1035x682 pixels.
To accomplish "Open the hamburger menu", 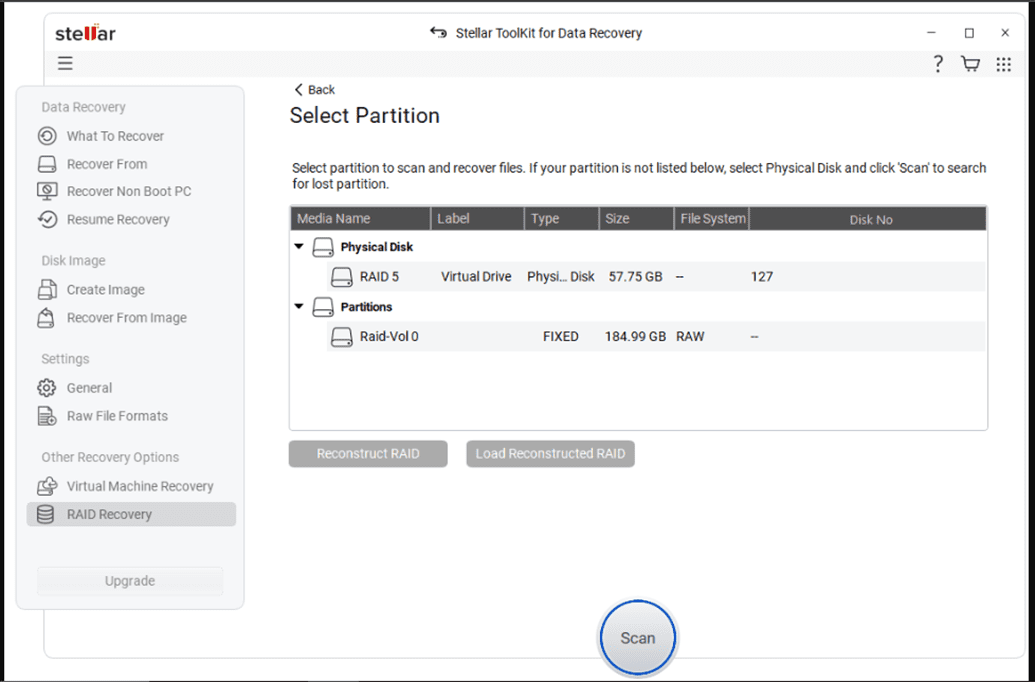I will 65,62.
